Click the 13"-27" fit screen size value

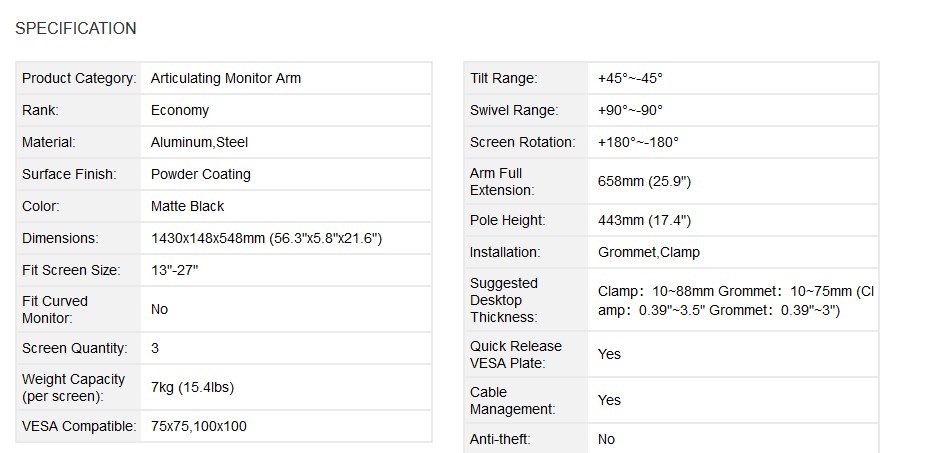(175, 270)
